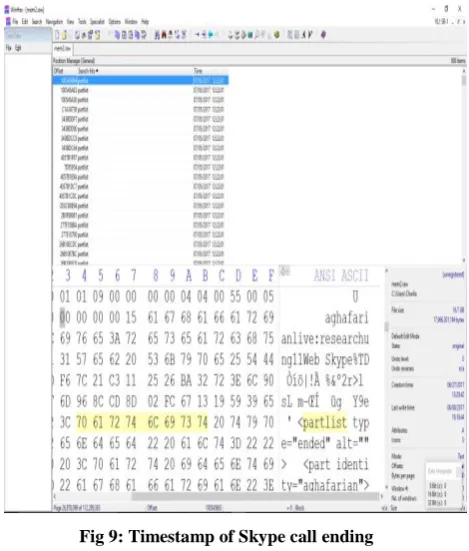The image size is (469, 551).
Task: Click the ANSI ASCII column header
Action: 341,276
